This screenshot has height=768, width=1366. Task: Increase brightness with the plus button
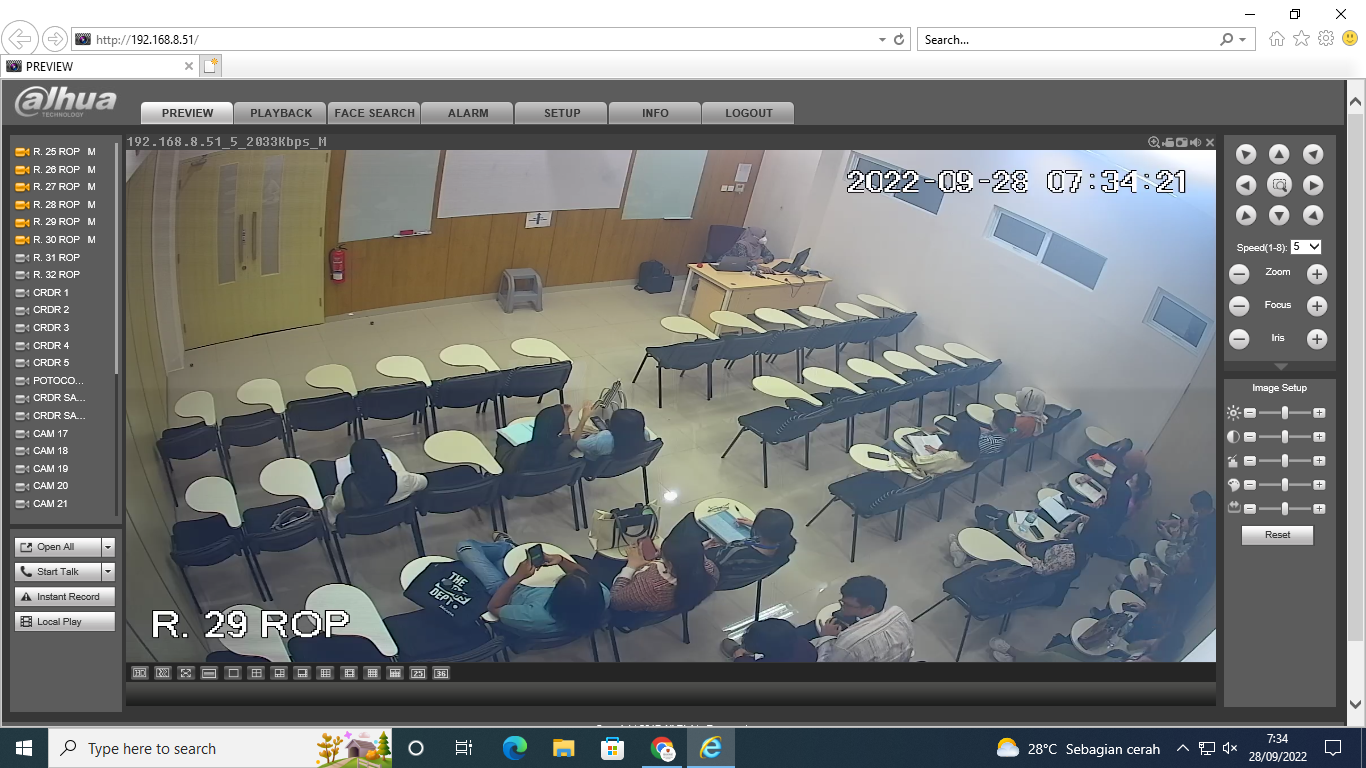tap(1319, 412)
